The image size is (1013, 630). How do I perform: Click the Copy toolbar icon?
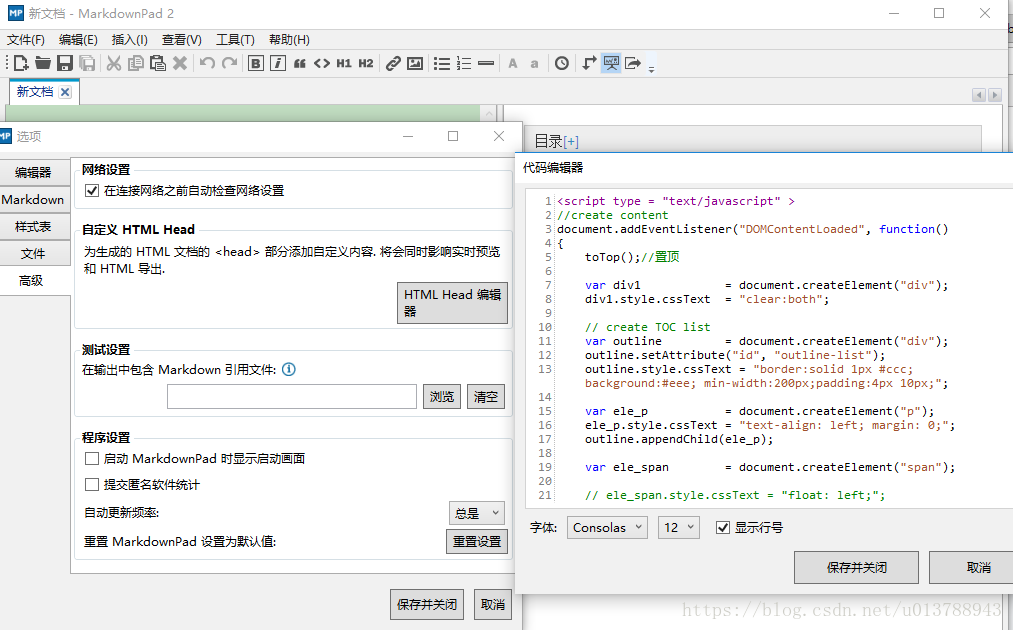click(x=136, y=63)
